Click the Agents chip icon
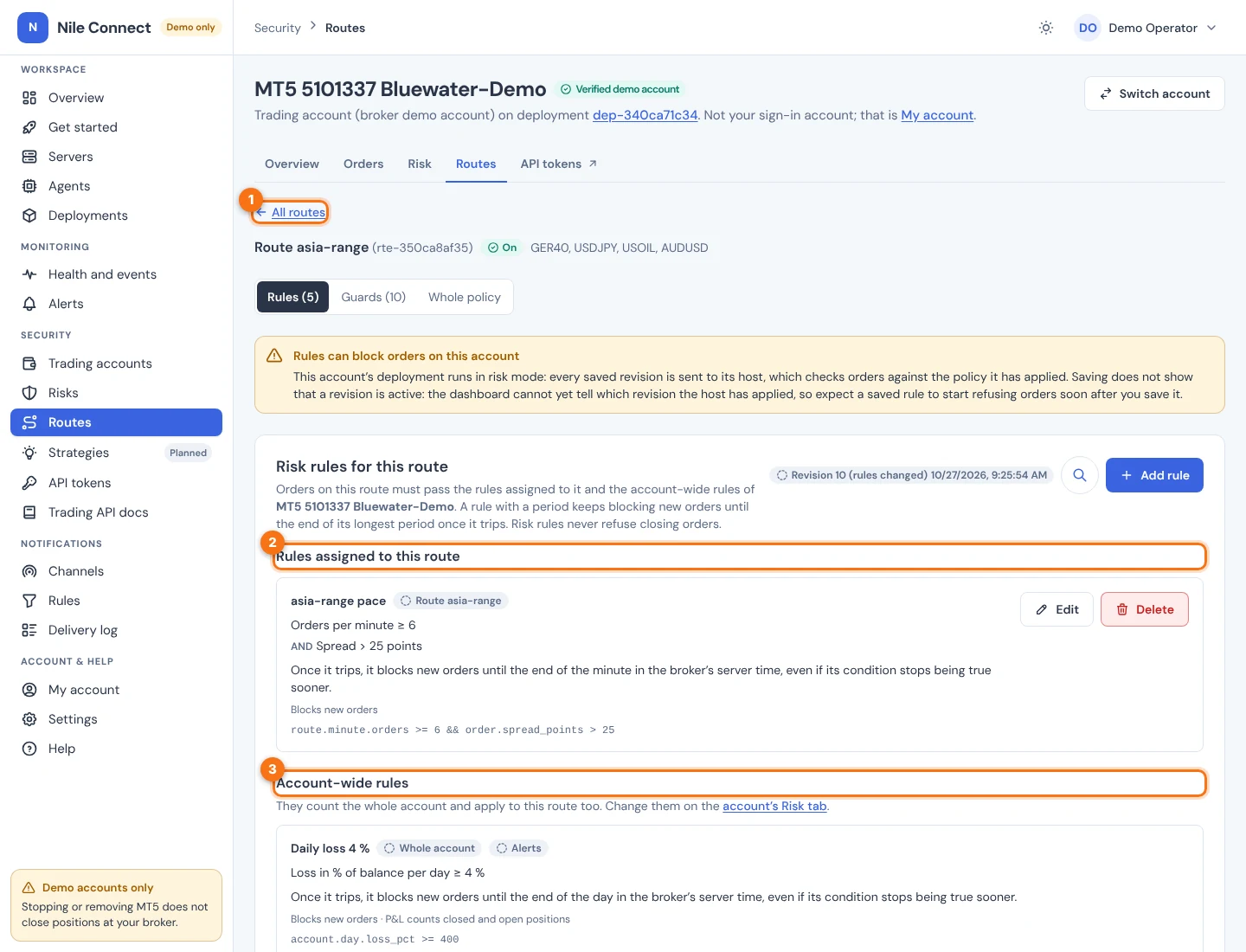This screenshot has width=1246, height=952. coord(29,186)
